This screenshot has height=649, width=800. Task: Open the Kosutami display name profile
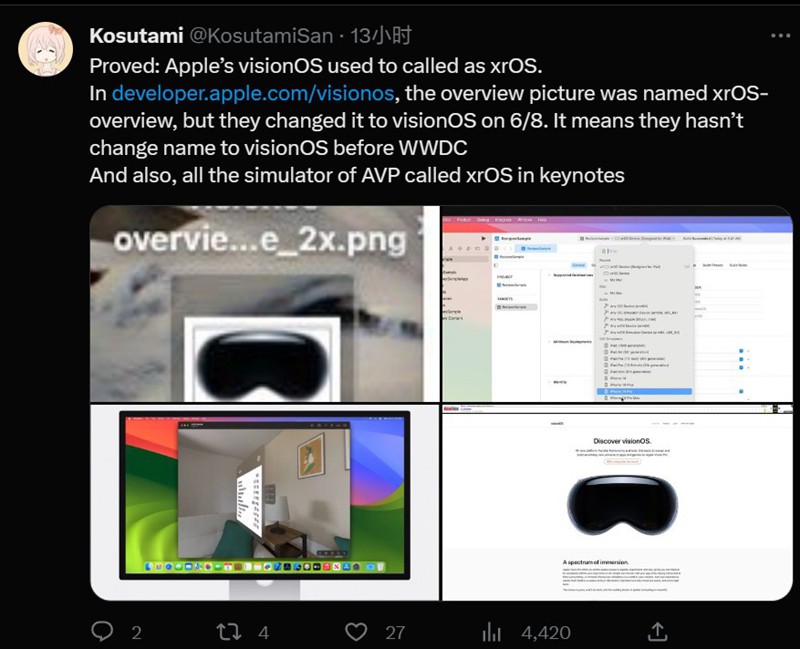pos(136,36)
